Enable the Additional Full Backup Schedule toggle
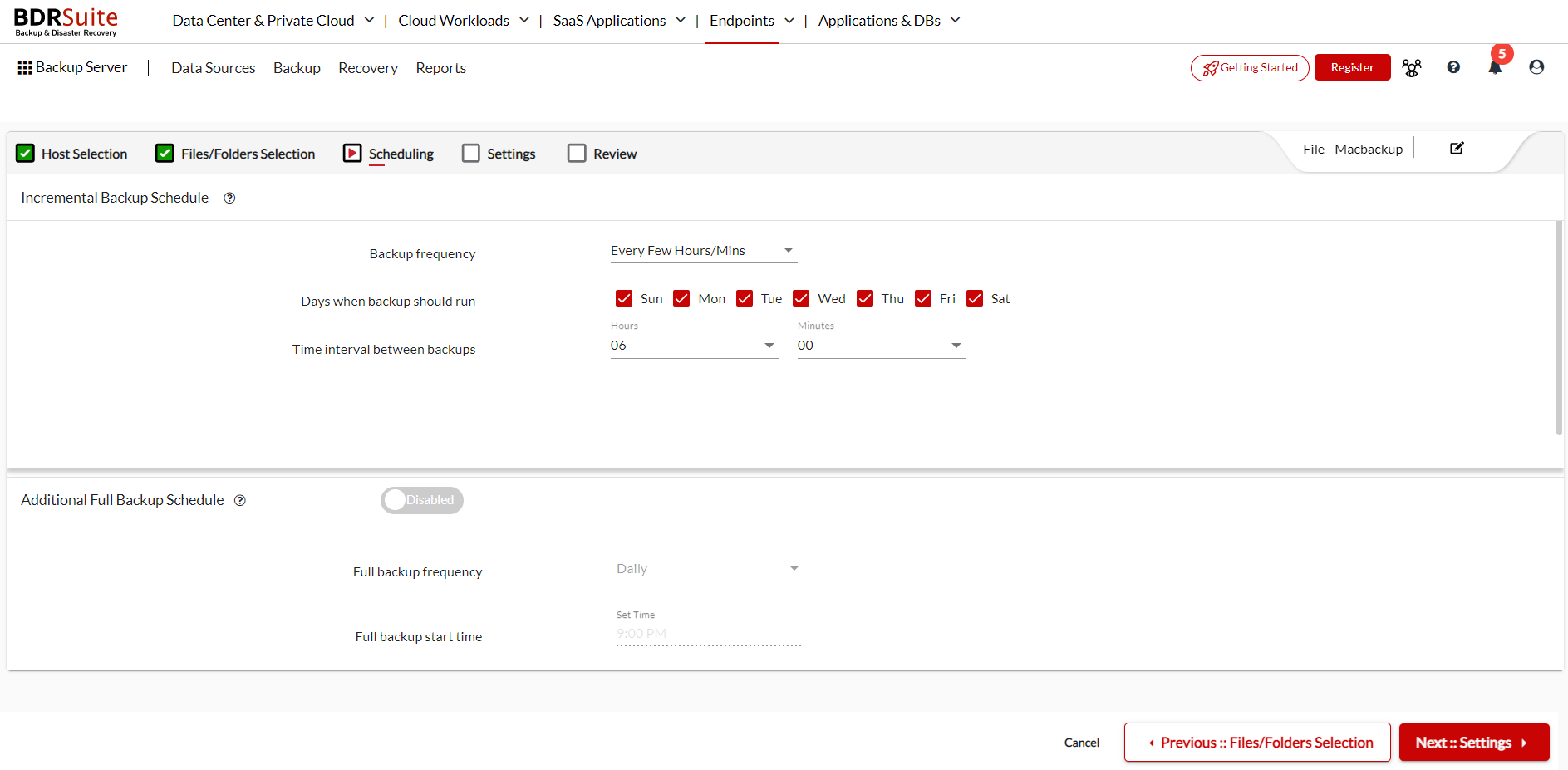 pos(422,500)
